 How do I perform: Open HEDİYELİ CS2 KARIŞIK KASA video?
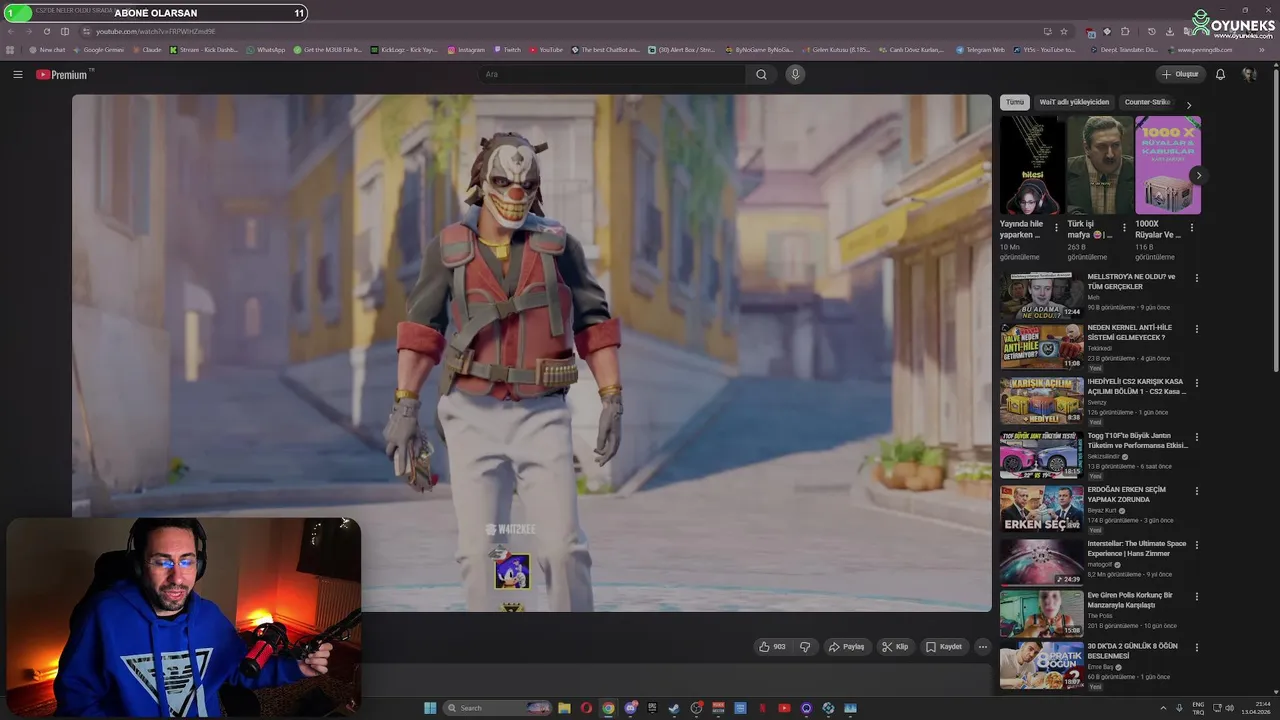(x=1137, y=386)
